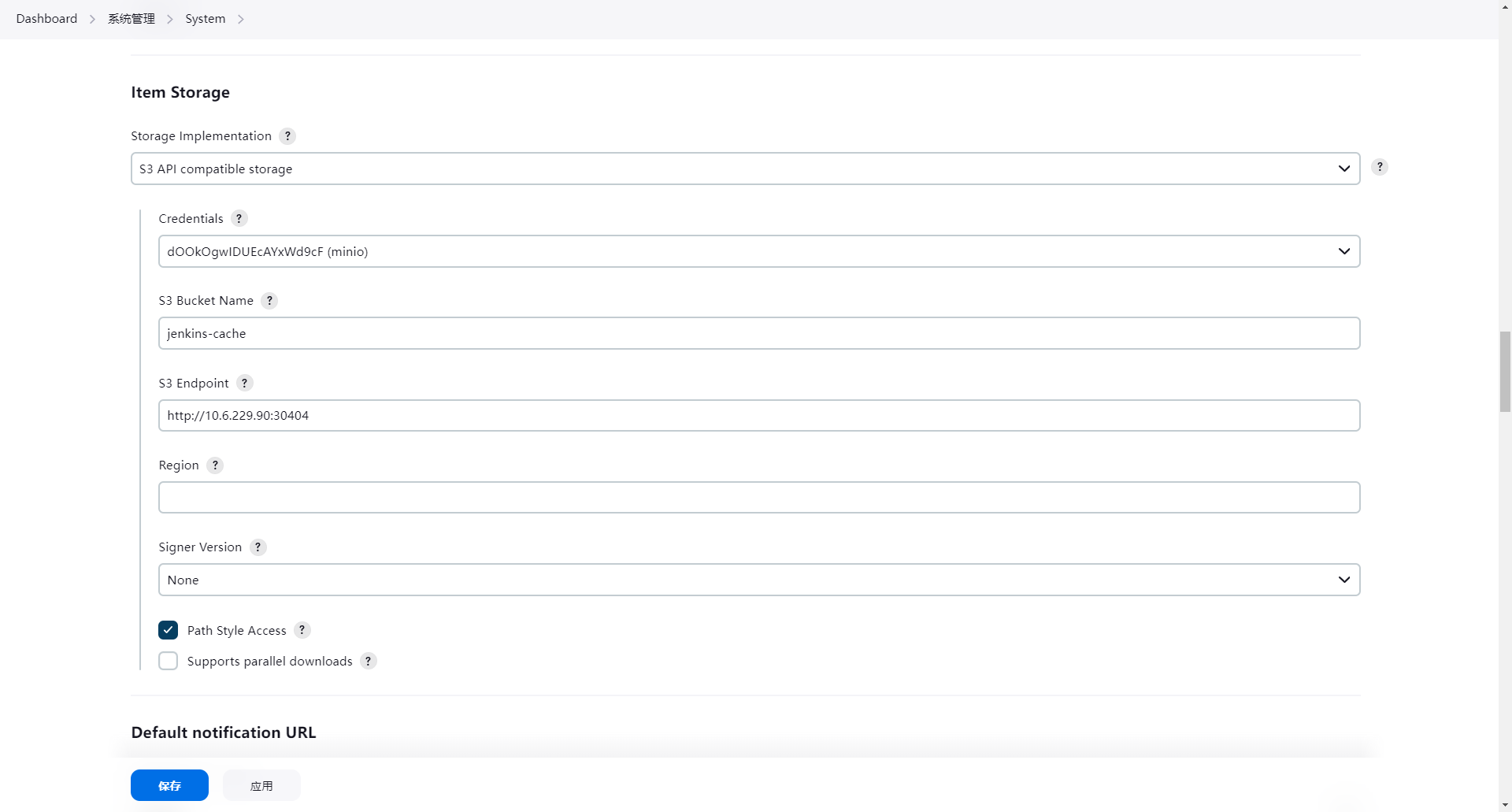This screenshot has width=1512, height=812.
Task: Open the Storage Implementation help tooltip
Action: pos(287,135)
